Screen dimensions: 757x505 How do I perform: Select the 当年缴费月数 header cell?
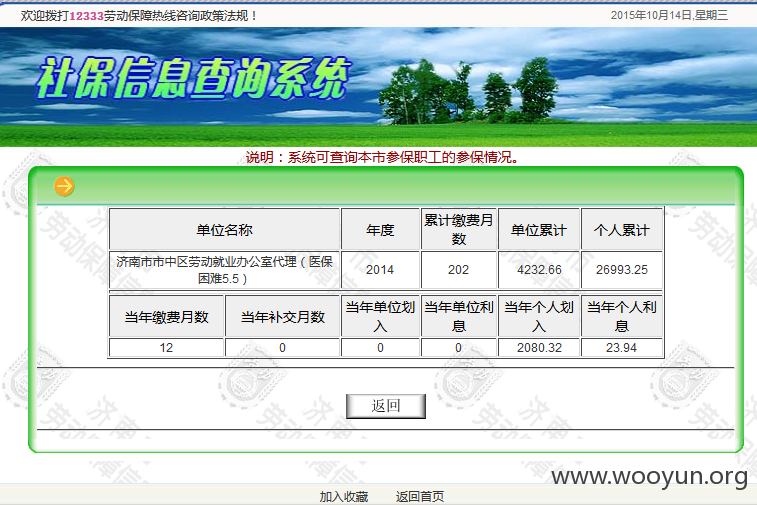[167, 316]
